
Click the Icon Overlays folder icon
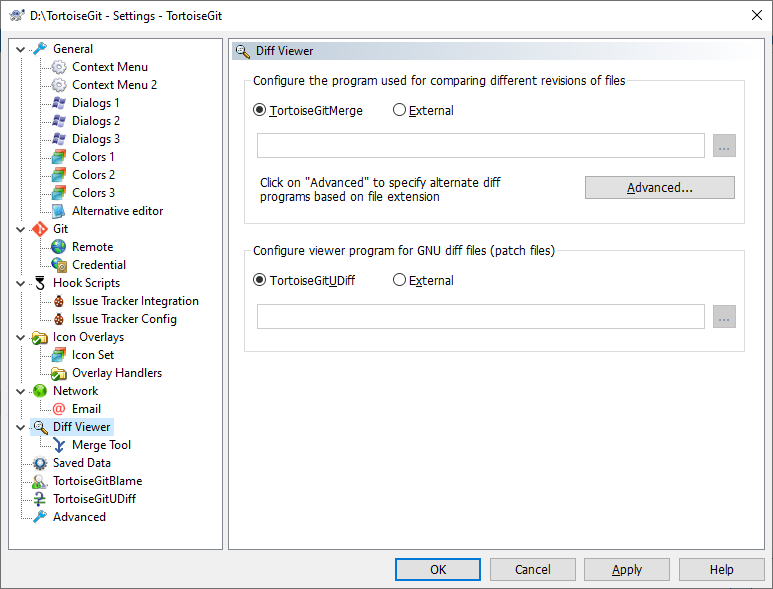(x=39, y=337)
